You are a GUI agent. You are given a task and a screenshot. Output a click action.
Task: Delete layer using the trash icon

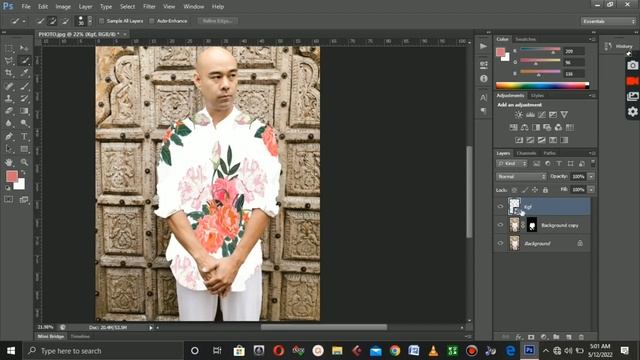click(x=581, y=337)
